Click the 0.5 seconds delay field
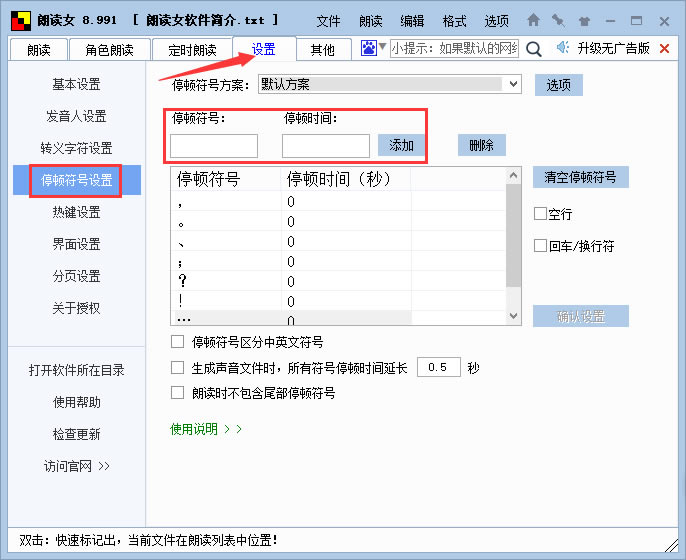This screenshot has height=560, width=686. click(439, 367)
